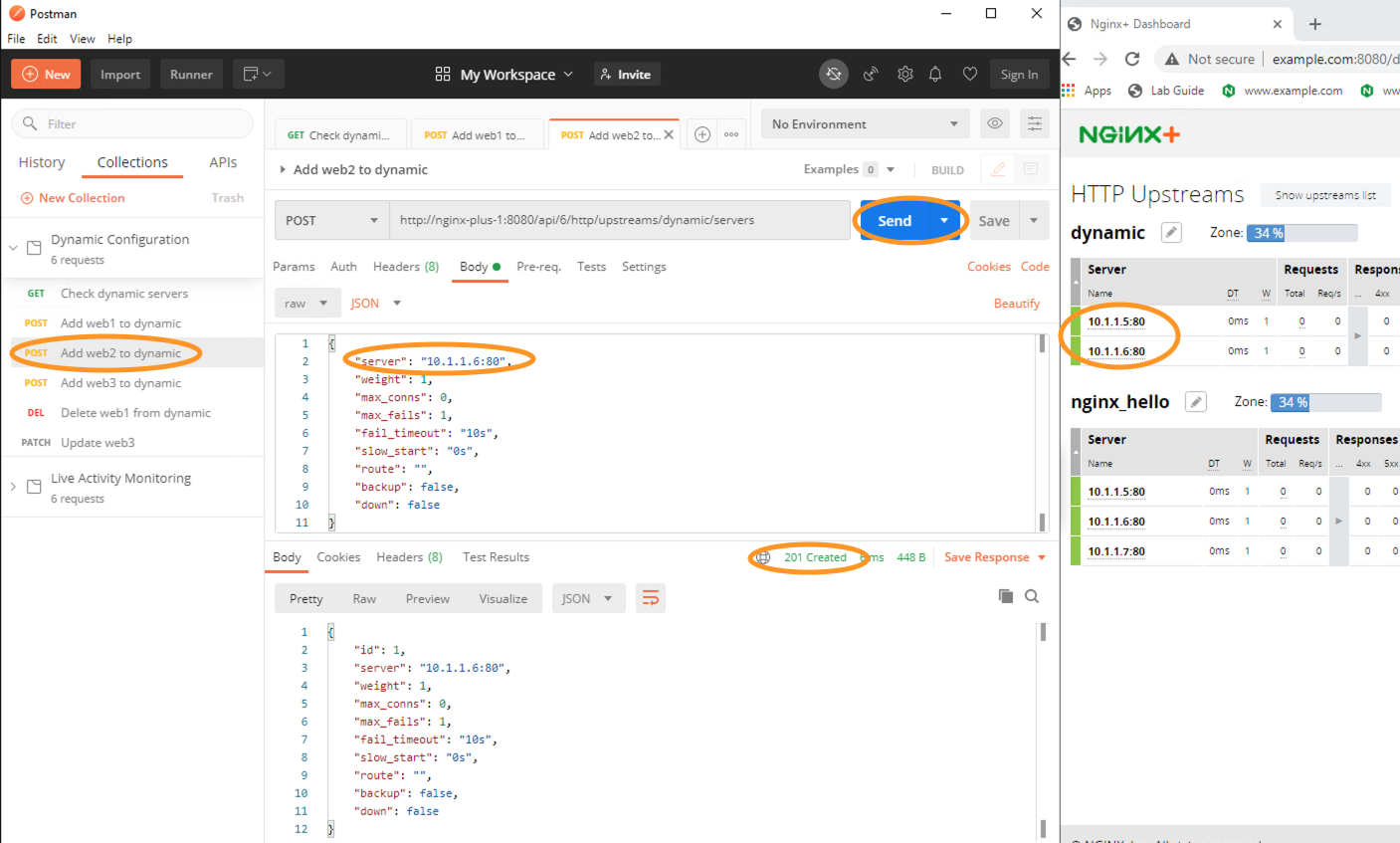Click the network globe icon by status

click(762, 557)
